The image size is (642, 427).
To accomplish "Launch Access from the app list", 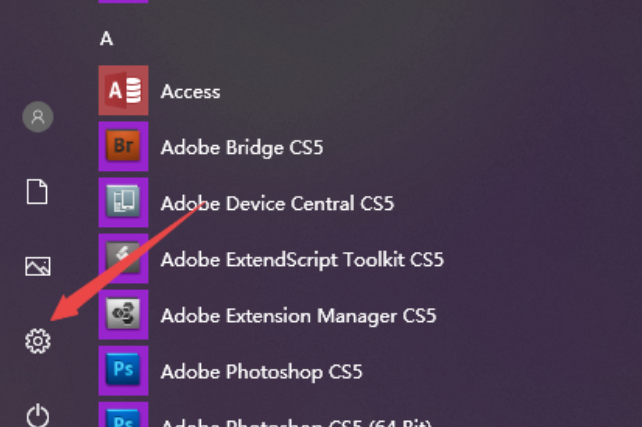I will 190,91.
